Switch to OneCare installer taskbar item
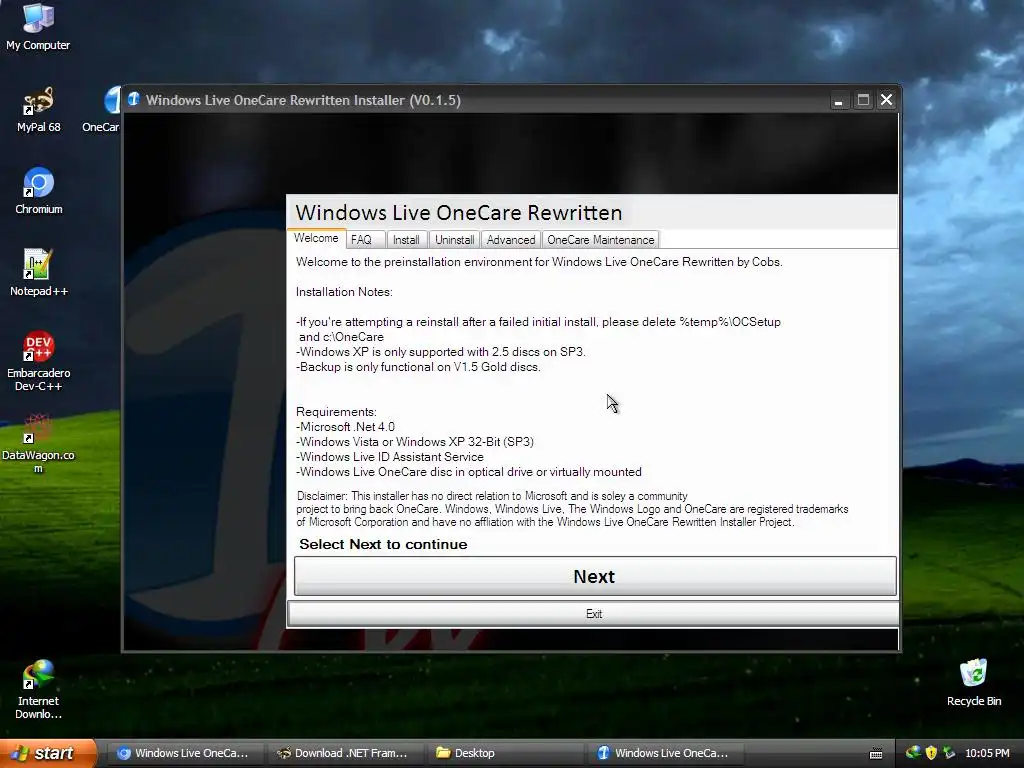1024x768 pixels. click(664, 753)
